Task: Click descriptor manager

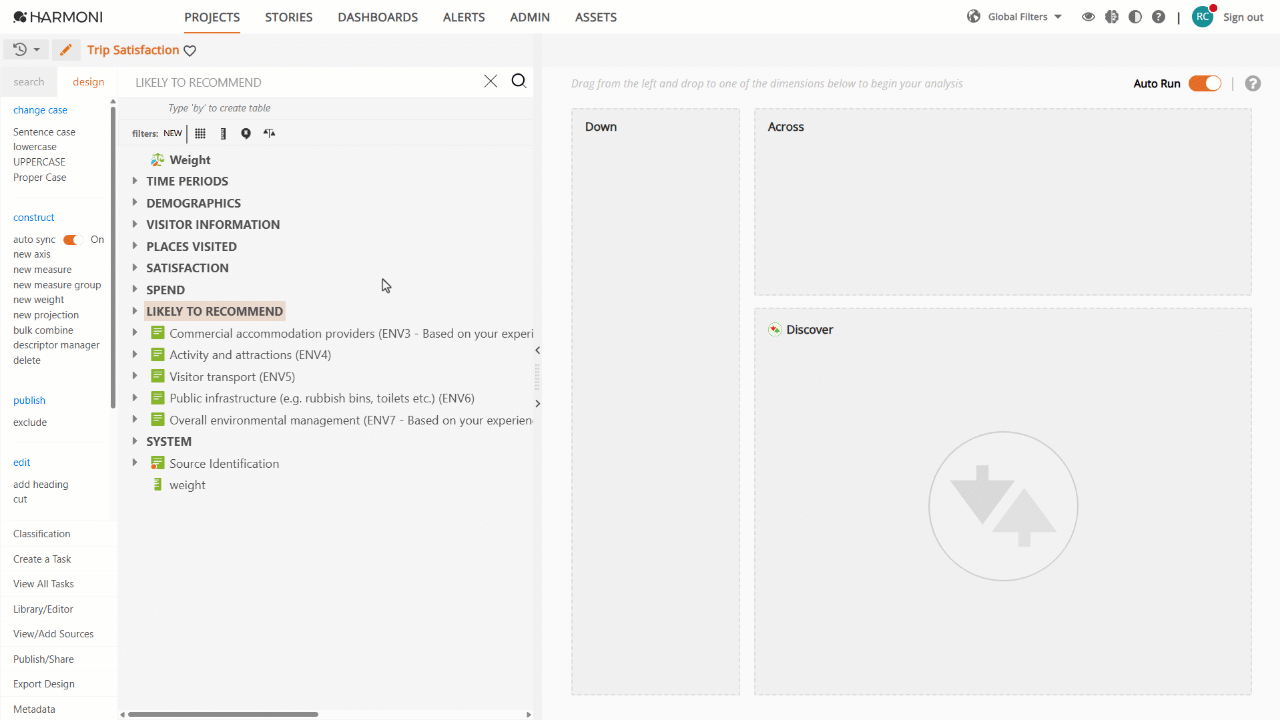Action: [56, 345]
